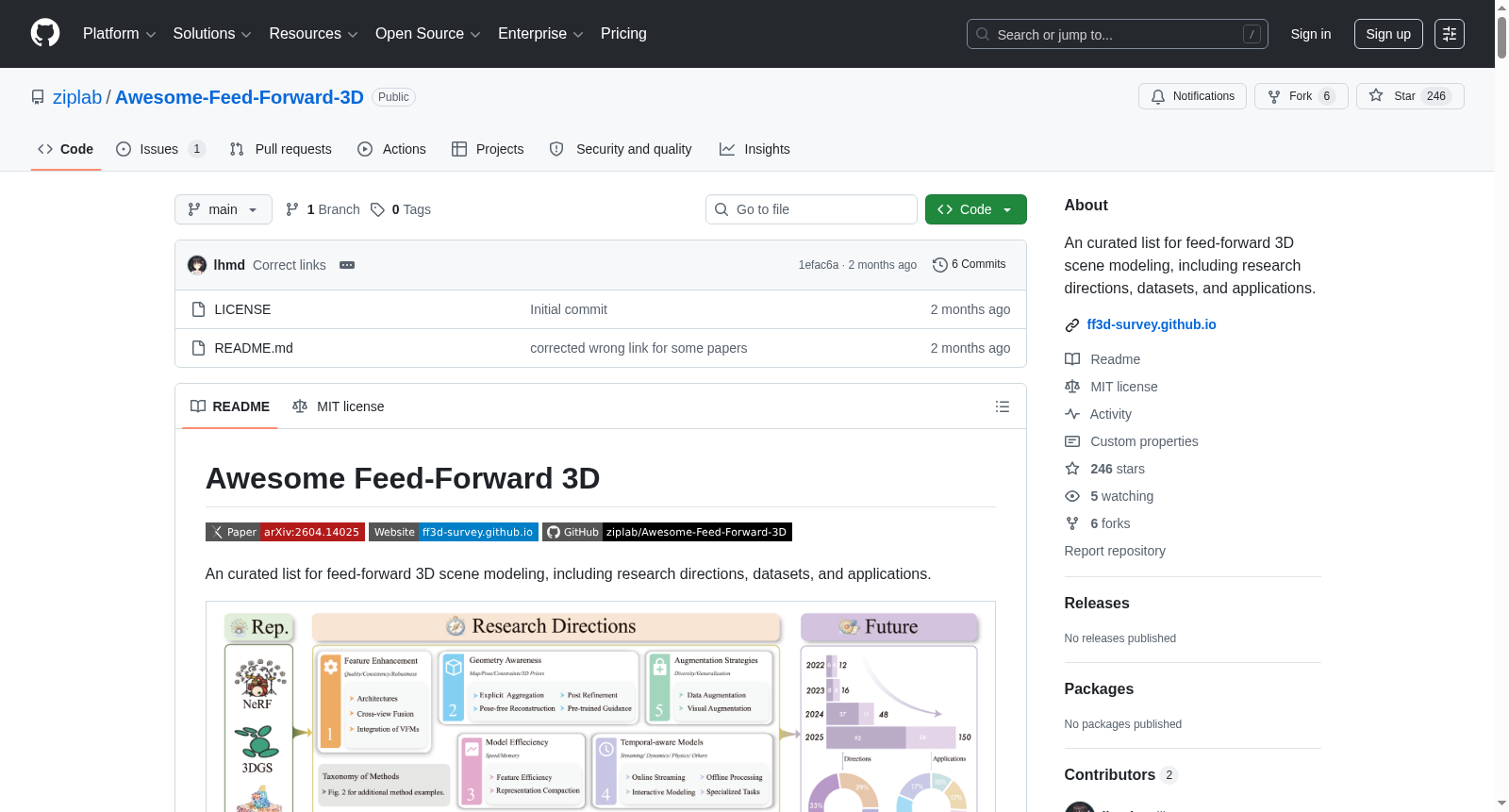The height and width of the screenshot is (812, 1509).
Task: Click the Report repository link
Action: [x=1115, y=551]
